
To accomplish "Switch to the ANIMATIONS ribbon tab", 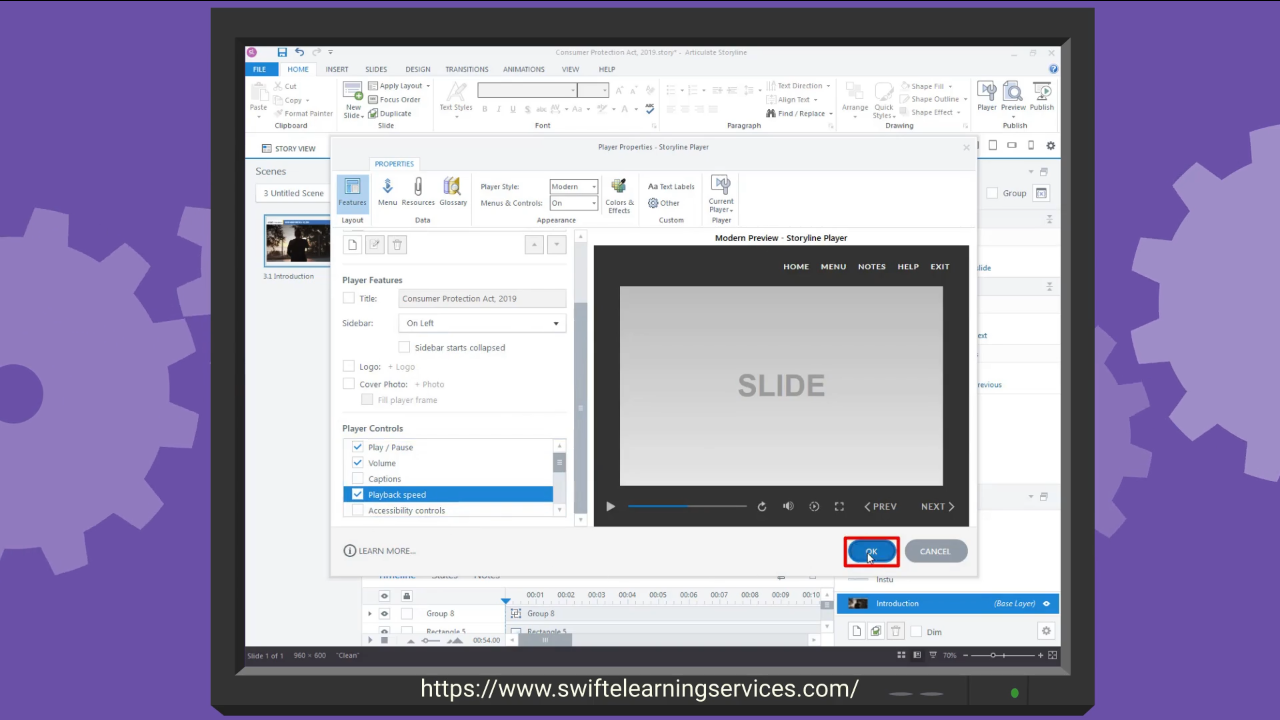I will coord(524,69).
